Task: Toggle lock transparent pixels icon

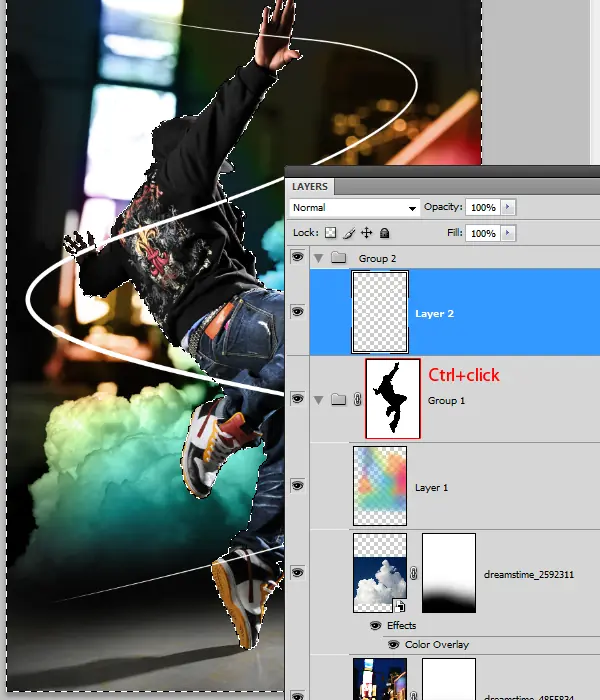Action: click(330, 233)
